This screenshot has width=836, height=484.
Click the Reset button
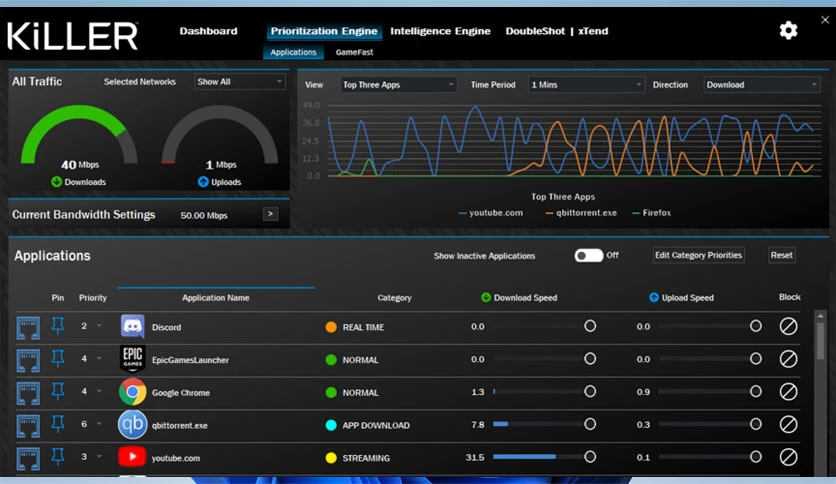click(x=782, y=255)
